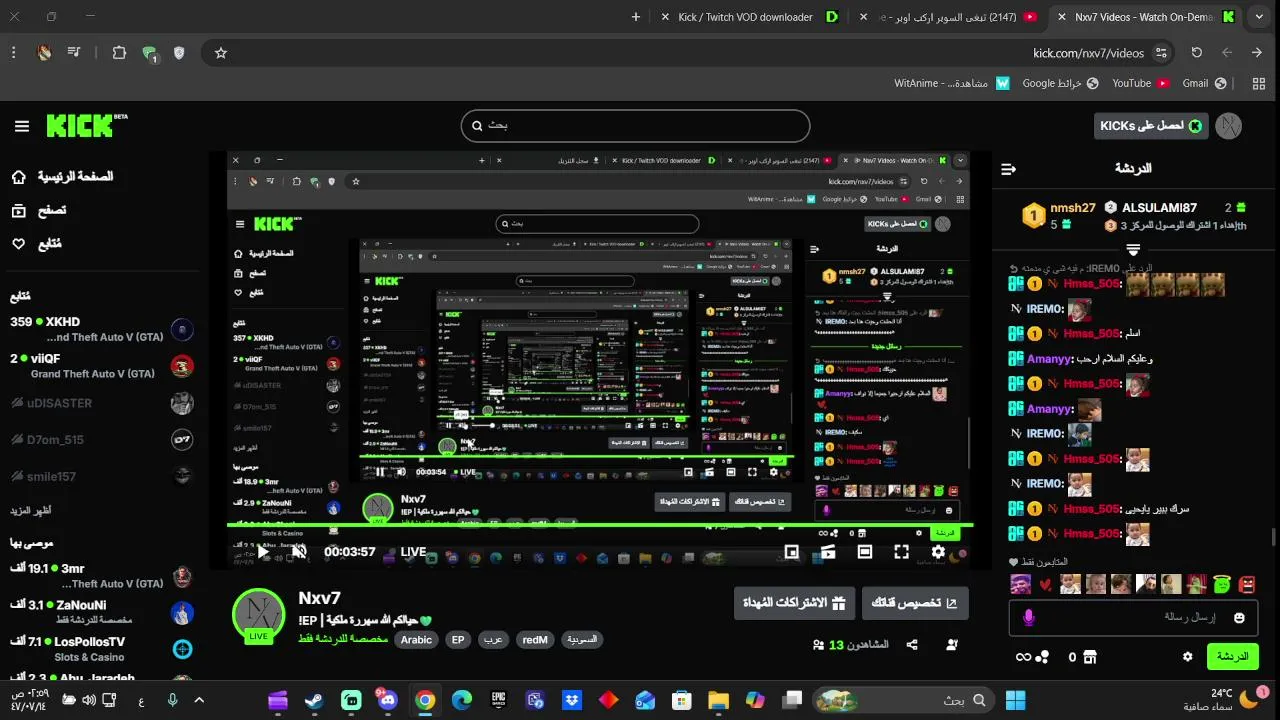The image size is (1280, 720).
Task: Click the KICK beta logo
Action: pyautogui.click(x=86, y=126)
